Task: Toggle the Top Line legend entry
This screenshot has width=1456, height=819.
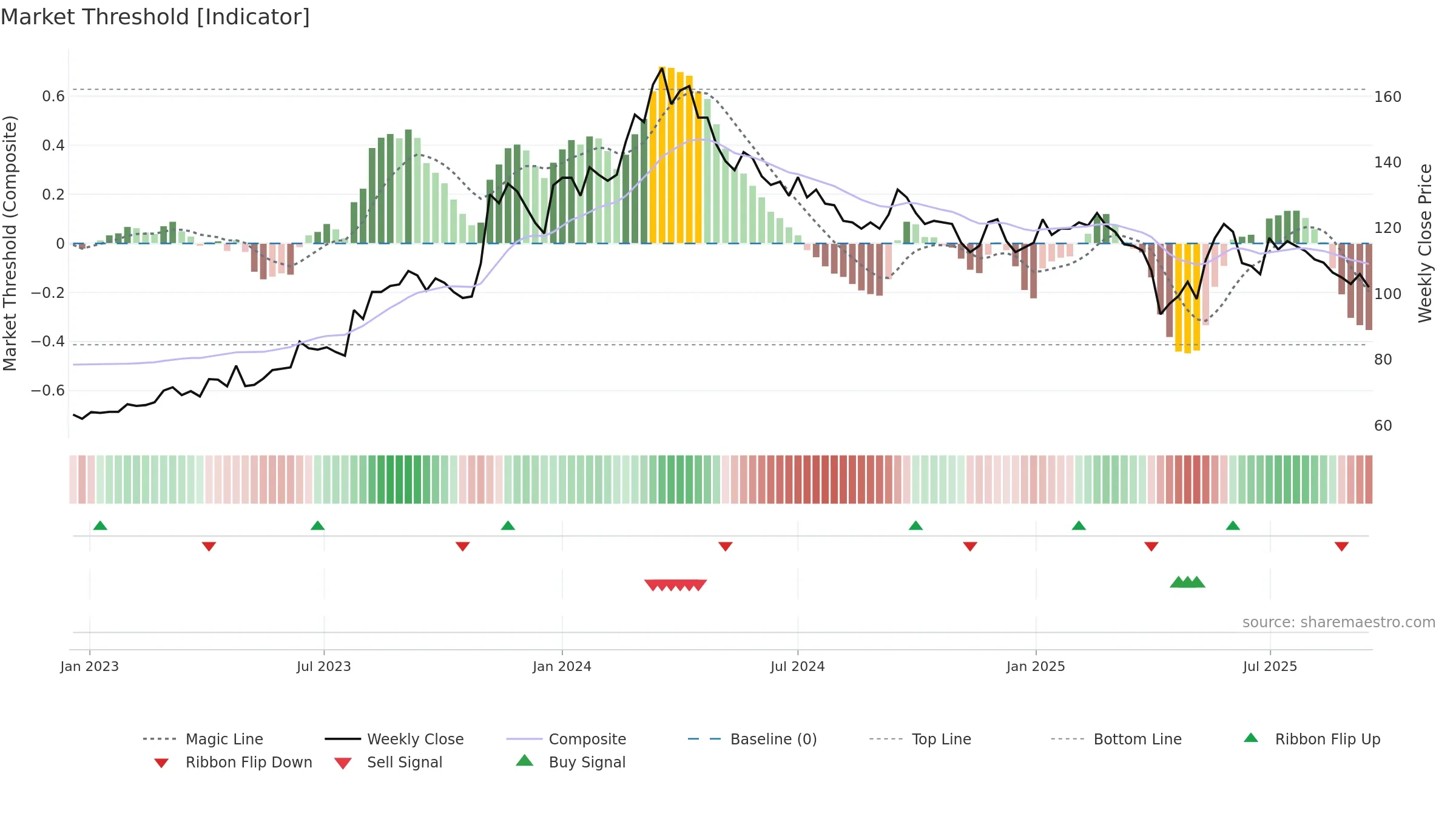Action: [x=920, y=739]
